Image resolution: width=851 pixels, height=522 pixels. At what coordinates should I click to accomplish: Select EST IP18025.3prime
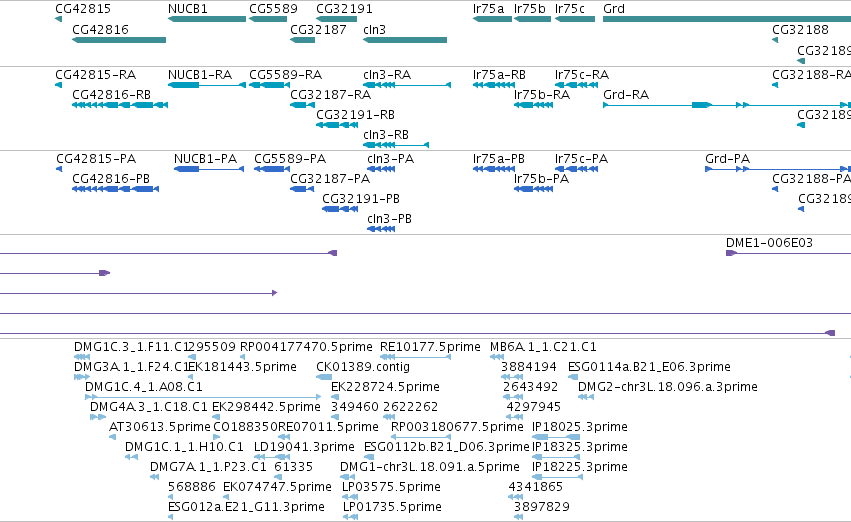(580, 427)
